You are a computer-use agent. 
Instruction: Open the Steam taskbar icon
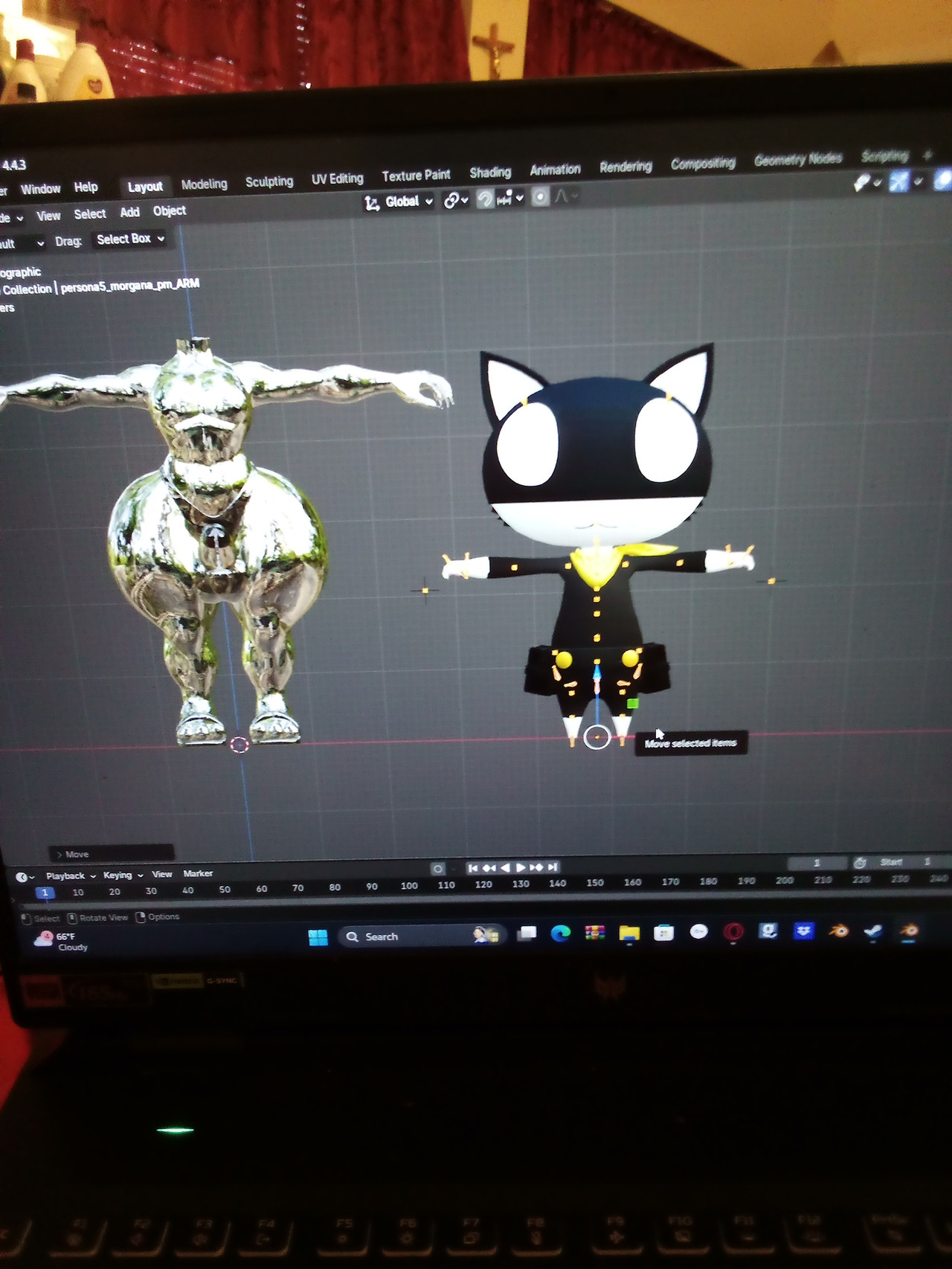coord(874,931)
